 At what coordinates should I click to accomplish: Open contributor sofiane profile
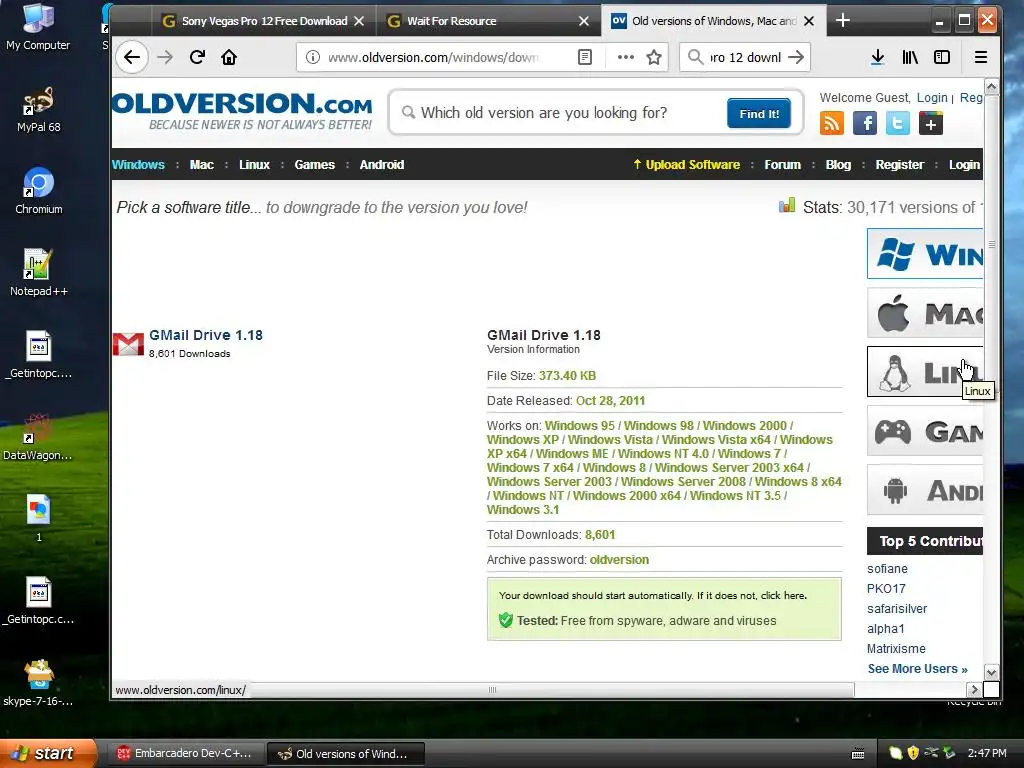887,569
